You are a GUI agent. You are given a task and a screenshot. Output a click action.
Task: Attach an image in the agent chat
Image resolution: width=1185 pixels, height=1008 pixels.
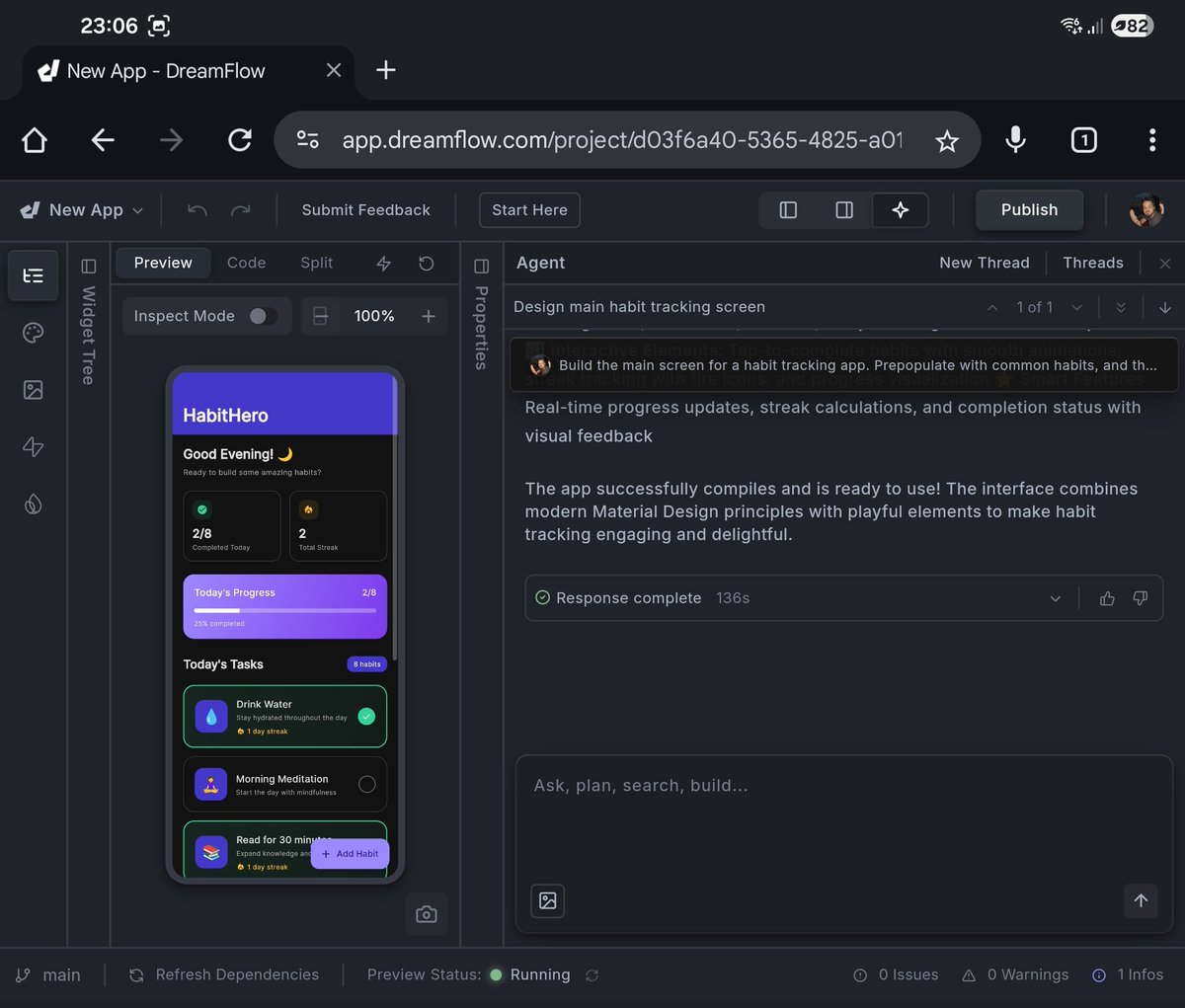coord(547,900)
